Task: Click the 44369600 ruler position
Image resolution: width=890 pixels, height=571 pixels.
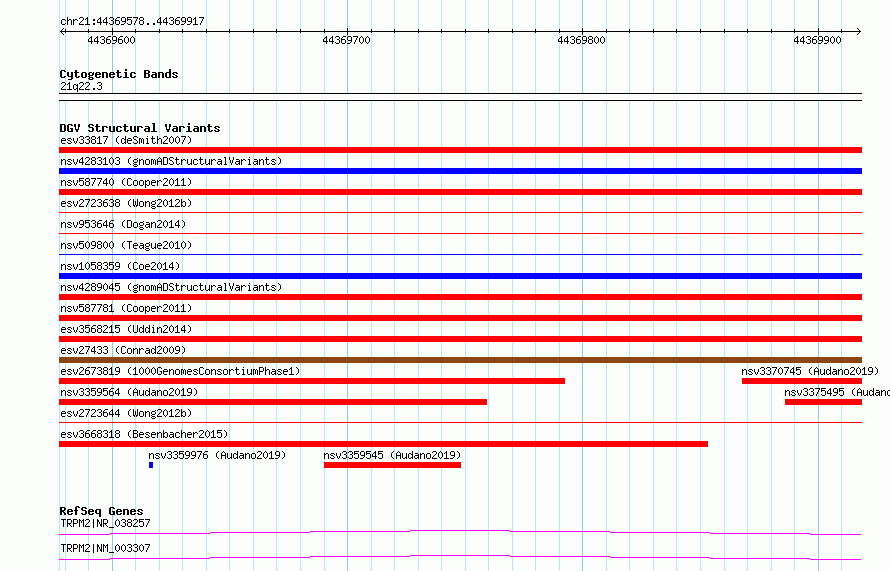Action: pyautogui.click(x=111, y=40)
